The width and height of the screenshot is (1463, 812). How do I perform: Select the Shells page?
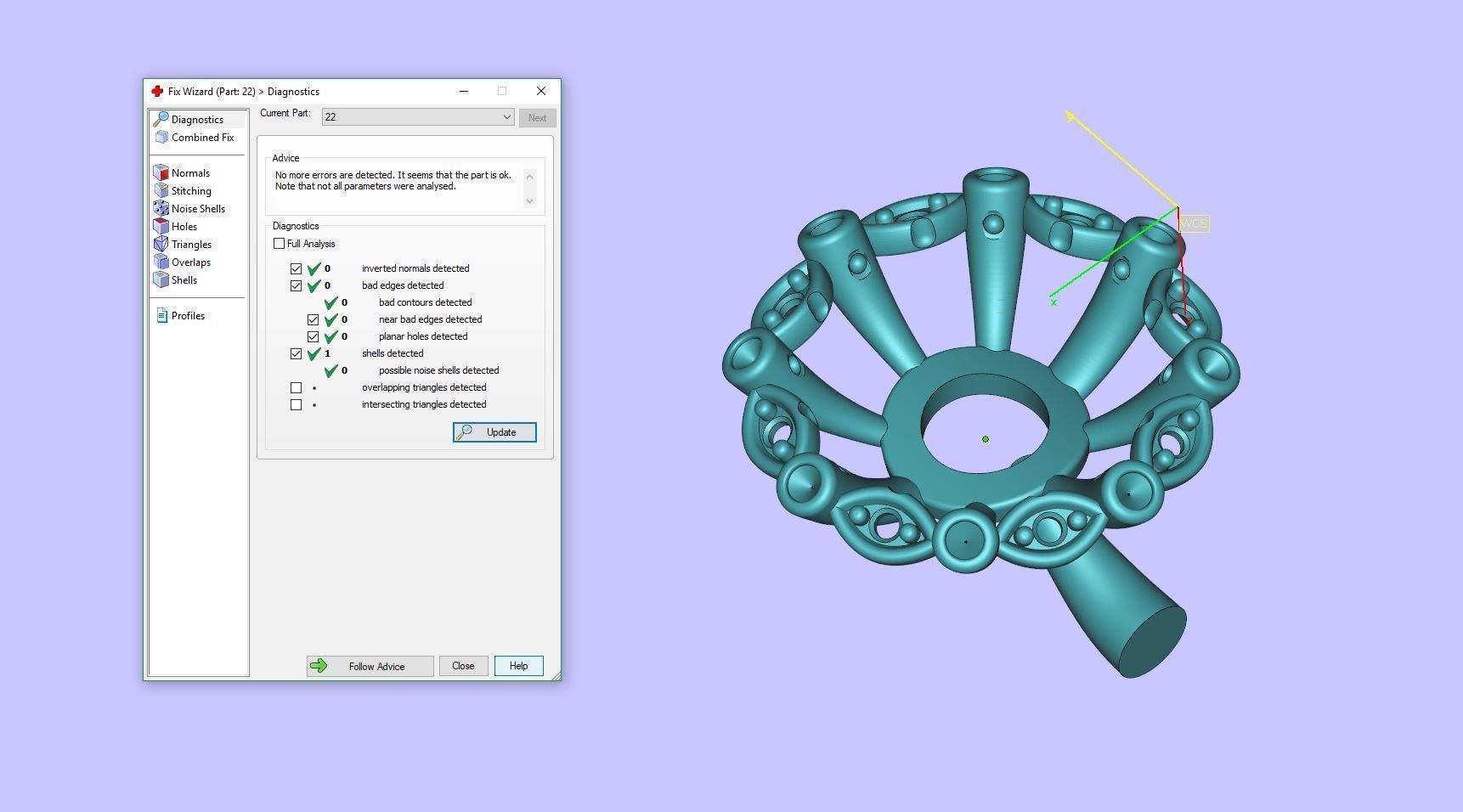184,280
